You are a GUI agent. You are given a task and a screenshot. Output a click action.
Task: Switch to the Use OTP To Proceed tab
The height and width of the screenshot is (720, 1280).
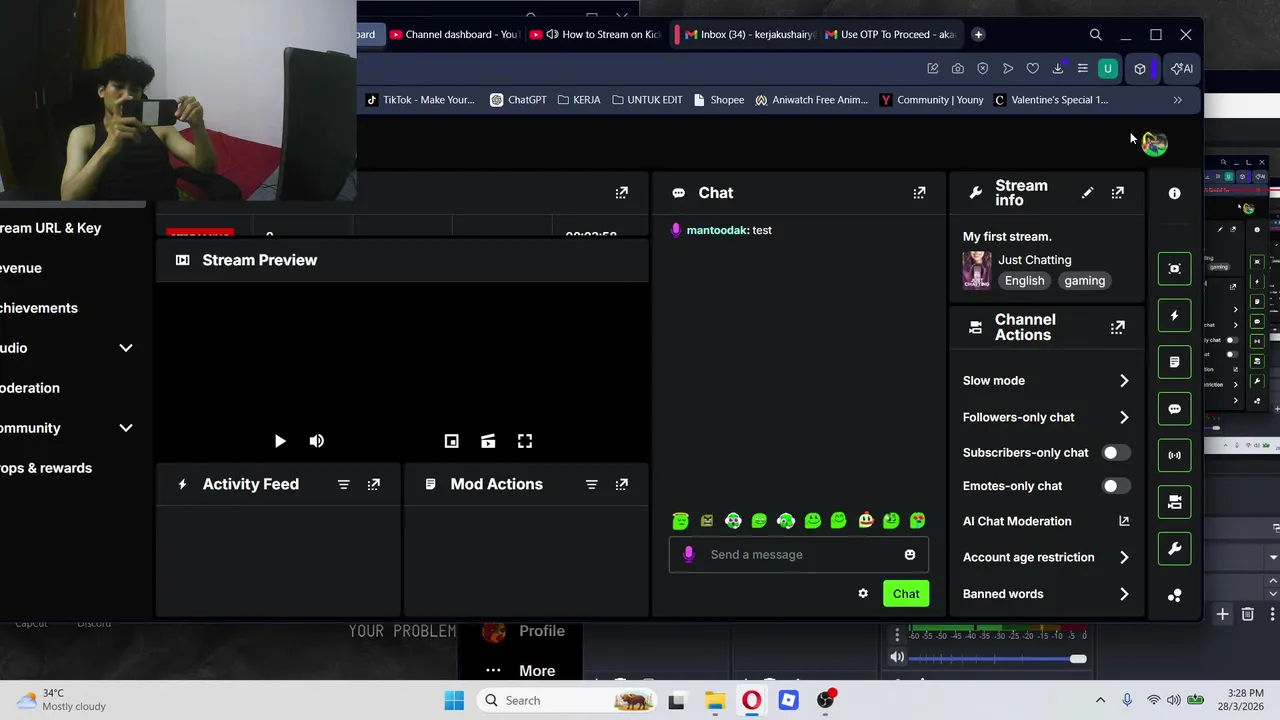tap(889, 34)
